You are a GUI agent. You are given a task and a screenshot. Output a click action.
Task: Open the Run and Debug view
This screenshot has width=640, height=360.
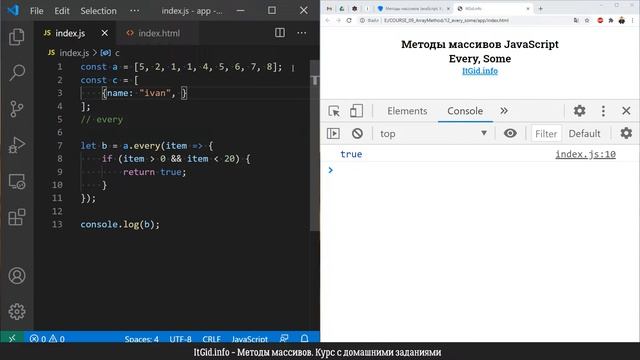click(x=17, y=145)
